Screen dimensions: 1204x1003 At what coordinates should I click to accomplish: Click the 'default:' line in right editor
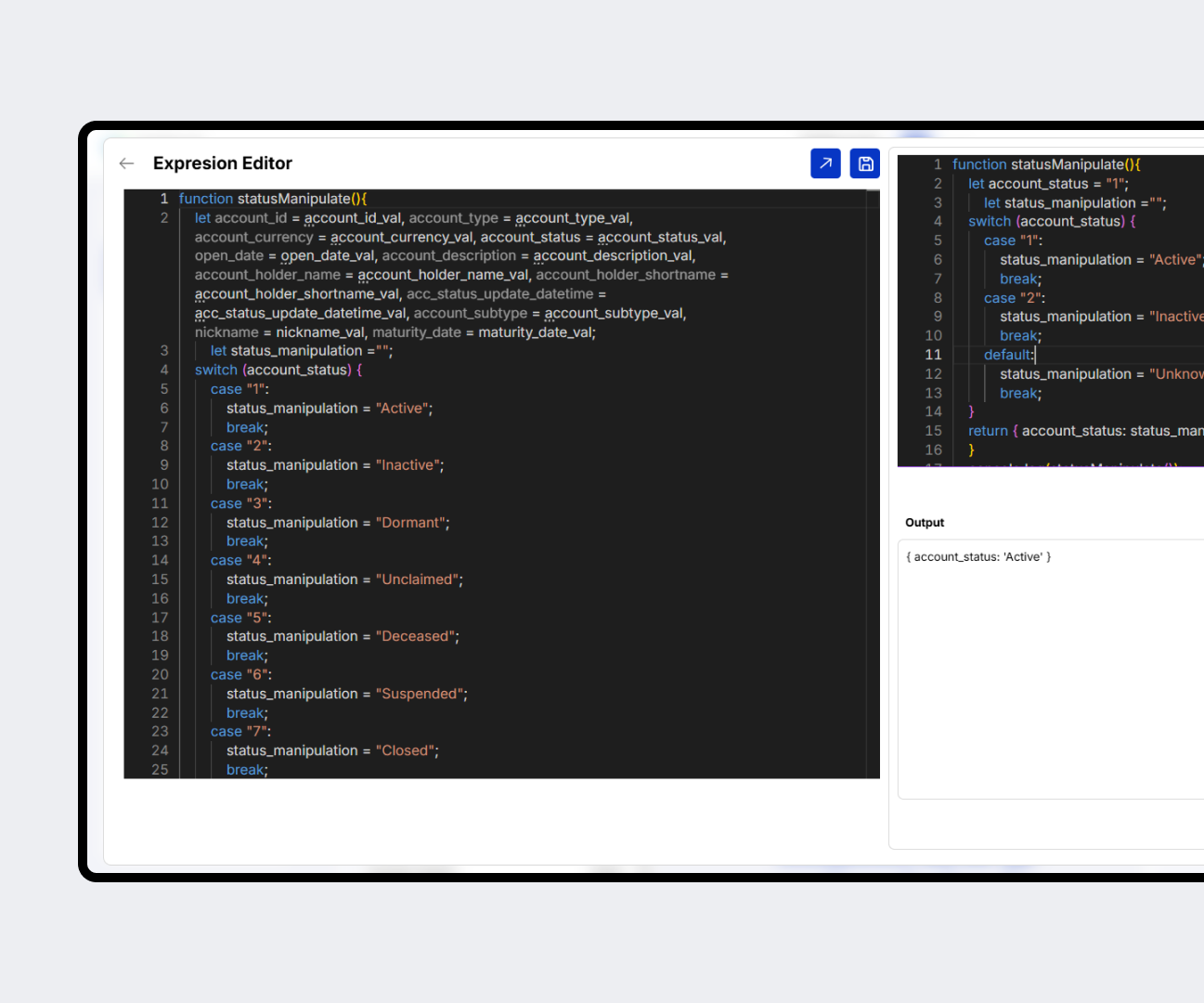coord(1008,355)
